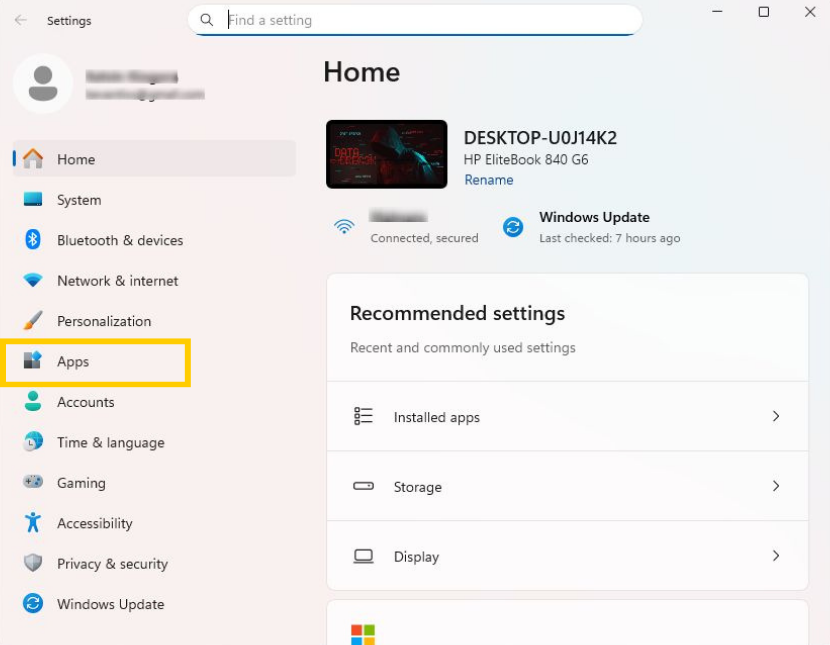Expand Storage row chevron
This screenshot has width=830, height=645.
776,486
